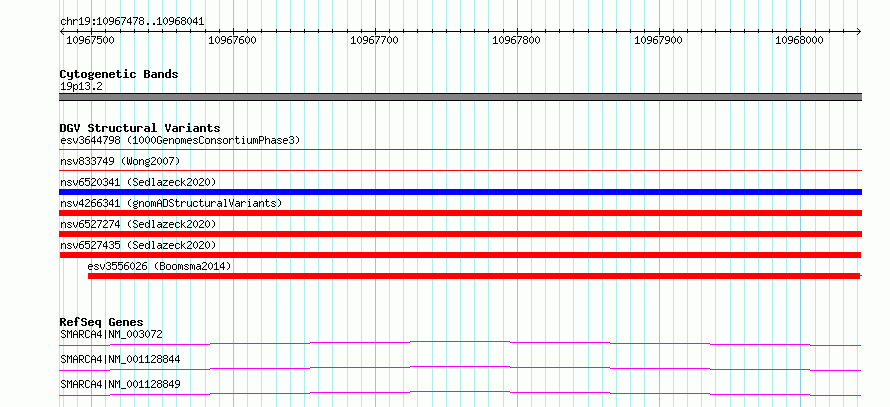The width and height of the screenshot is (890, 407).
Task: Select the red esv3556026 variant bar
Action: pos(474,276)
